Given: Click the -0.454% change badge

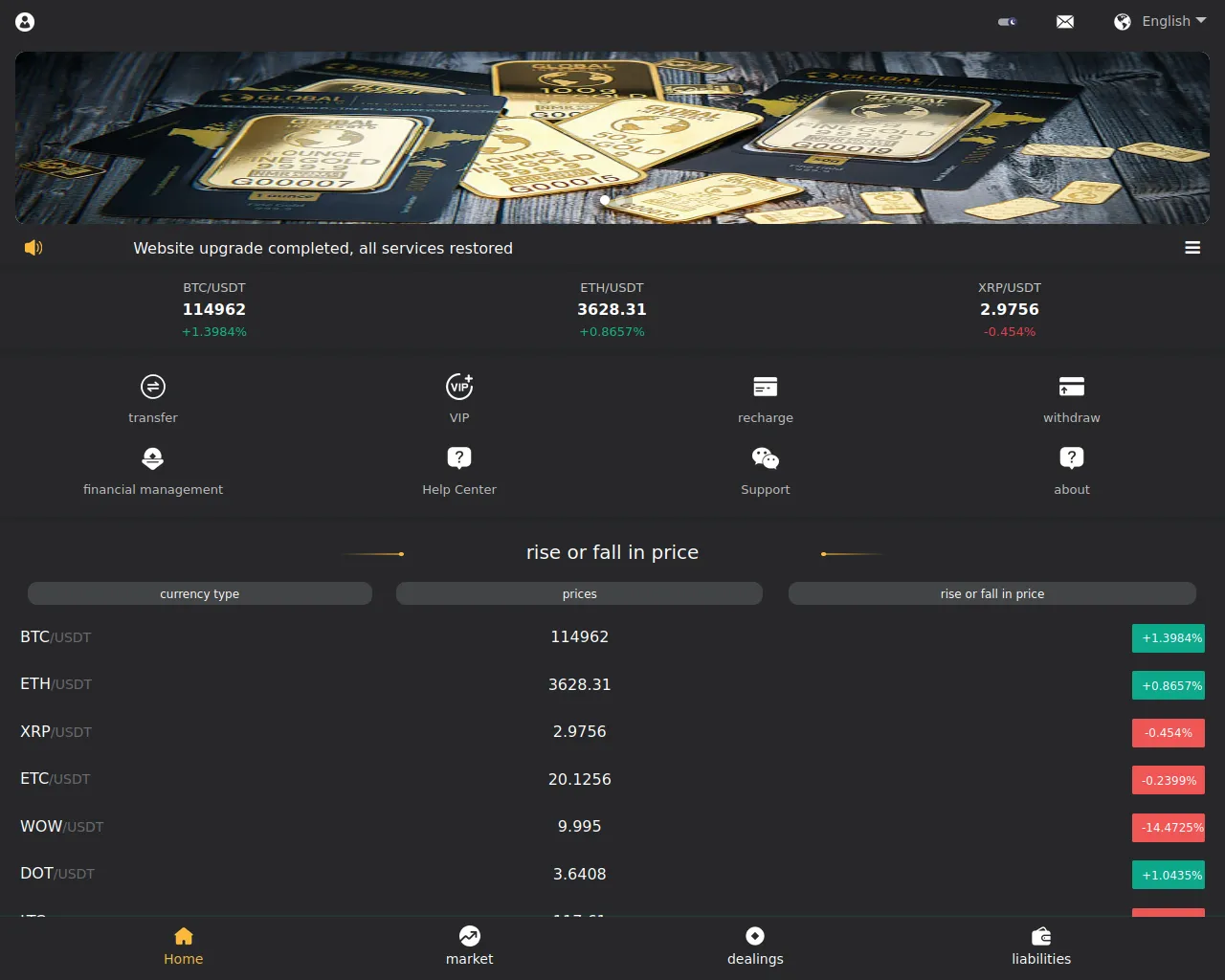Looking at the screenshot, I should [1169, 733].
